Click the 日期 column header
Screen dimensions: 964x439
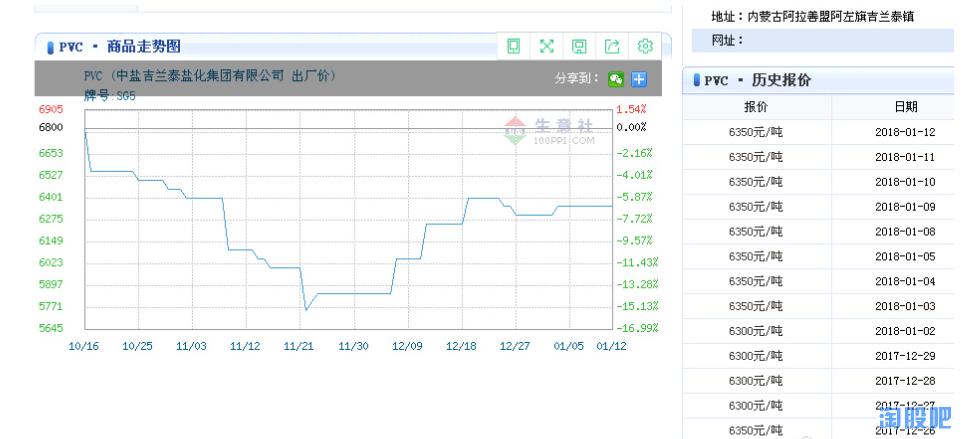(905, 107)
